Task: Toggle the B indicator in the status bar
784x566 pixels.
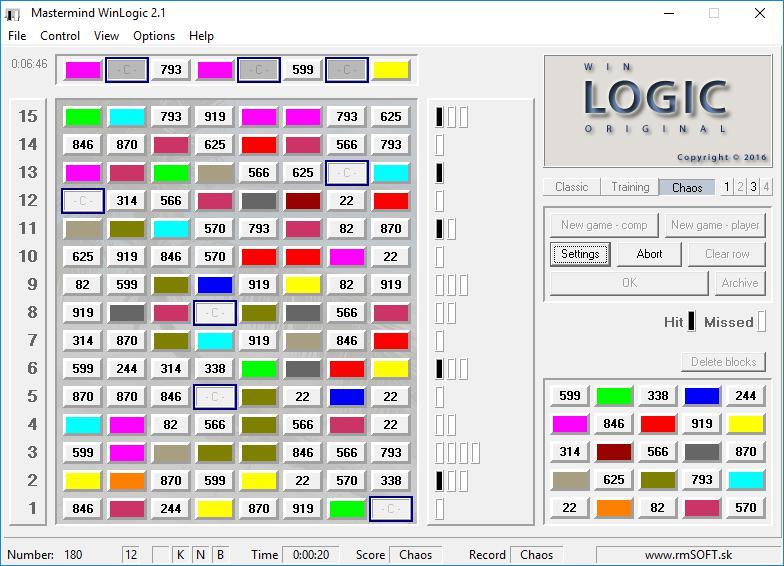Action: click(x=219, y=554)
